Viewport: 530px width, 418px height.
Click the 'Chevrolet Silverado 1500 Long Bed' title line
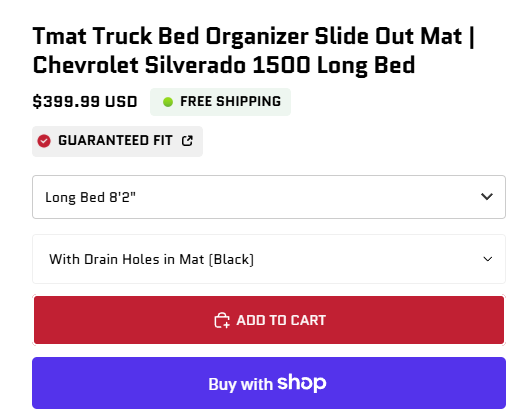(224, 65)
